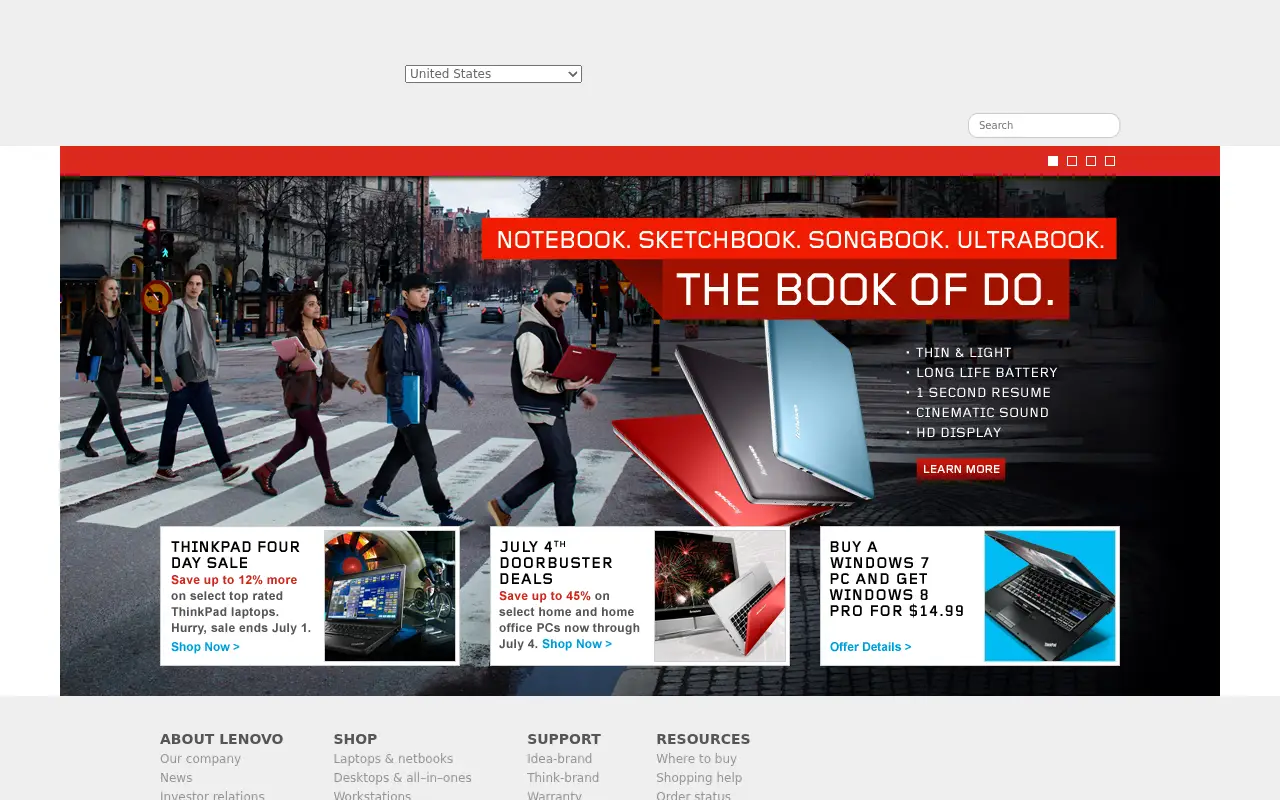Open the Think-brand support link
The width and height of the screenshot is (1280, 800).
click(563, 778)
